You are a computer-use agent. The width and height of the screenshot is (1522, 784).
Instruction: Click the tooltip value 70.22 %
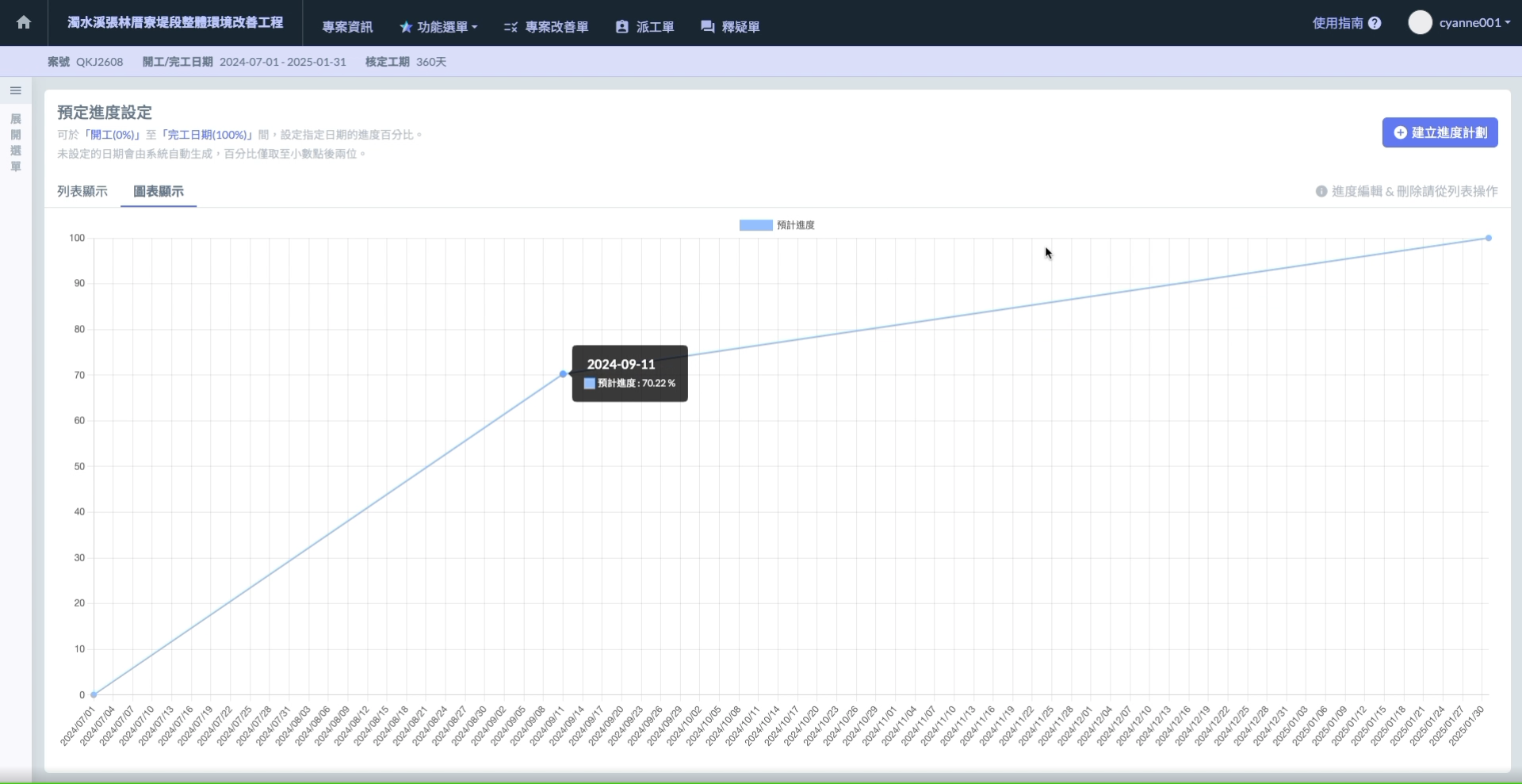(x=659, y=383)
